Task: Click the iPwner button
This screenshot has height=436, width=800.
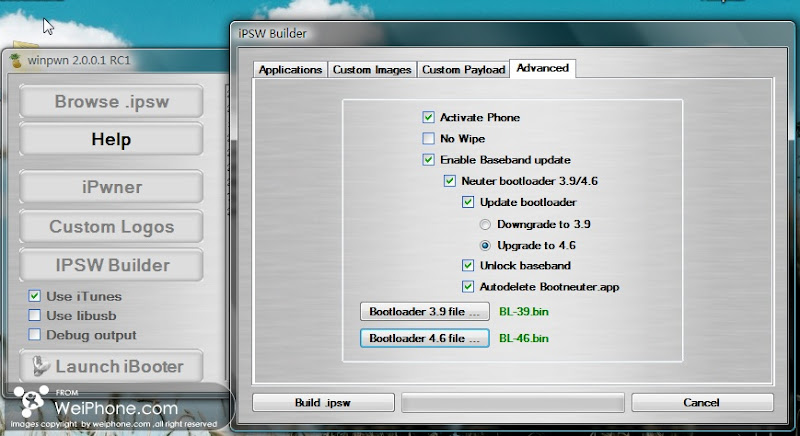Action: point(111,187)
